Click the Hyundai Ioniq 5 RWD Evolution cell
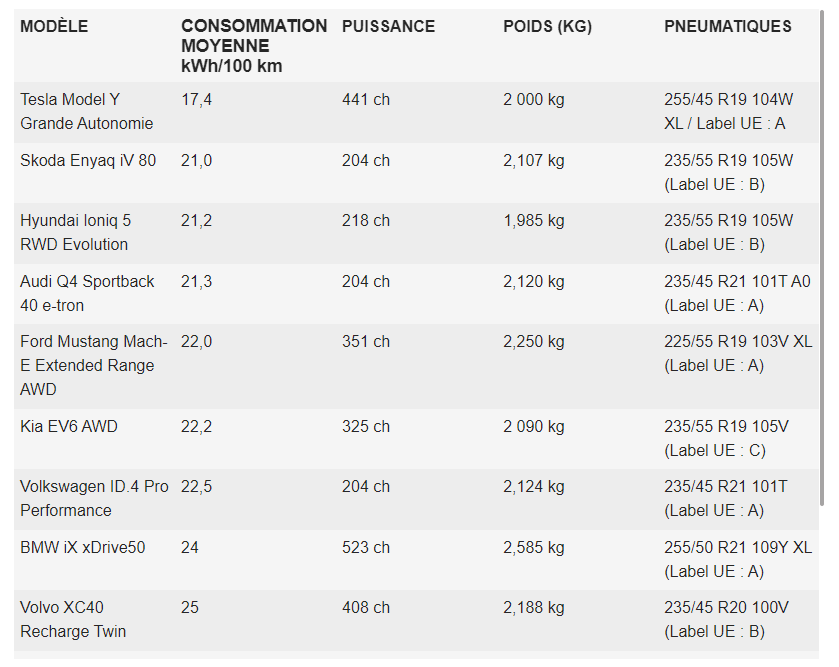This screenshot has height=667, width=839. [x=75, y=233]
